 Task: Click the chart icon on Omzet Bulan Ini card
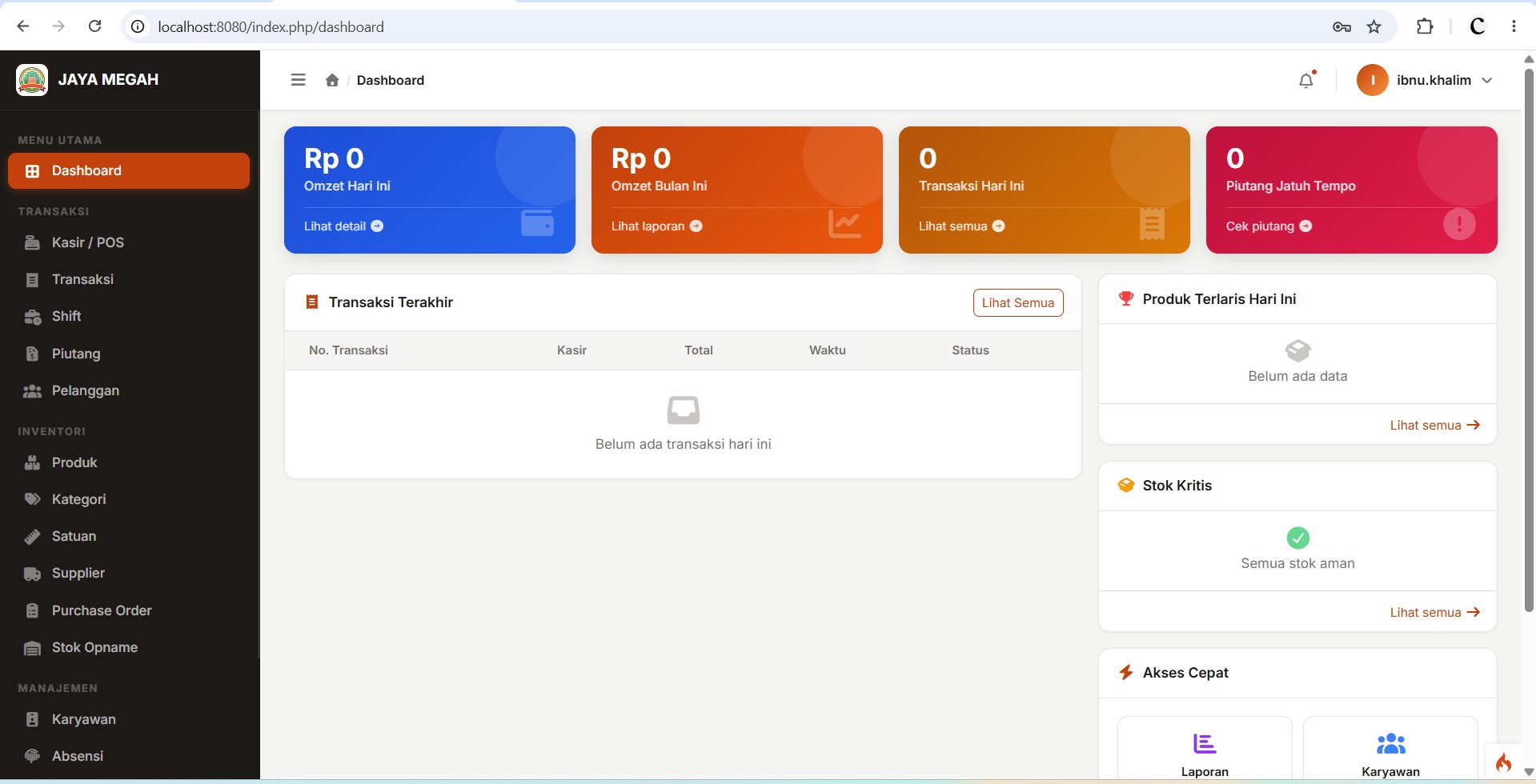(x=844, y=224)
